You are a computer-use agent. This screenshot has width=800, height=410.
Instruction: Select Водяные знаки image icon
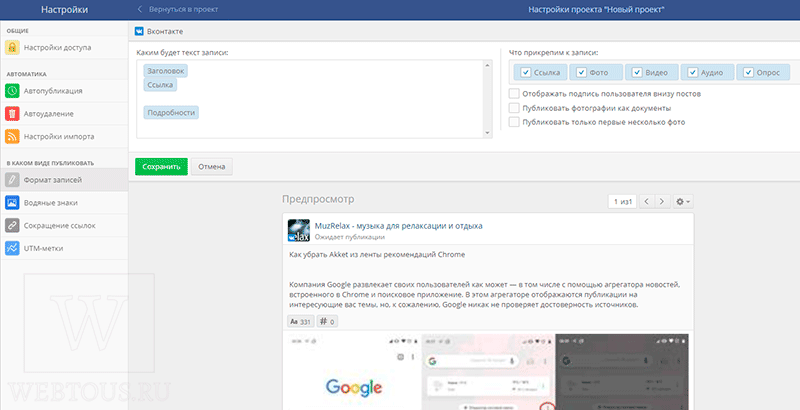pos(12,202)
